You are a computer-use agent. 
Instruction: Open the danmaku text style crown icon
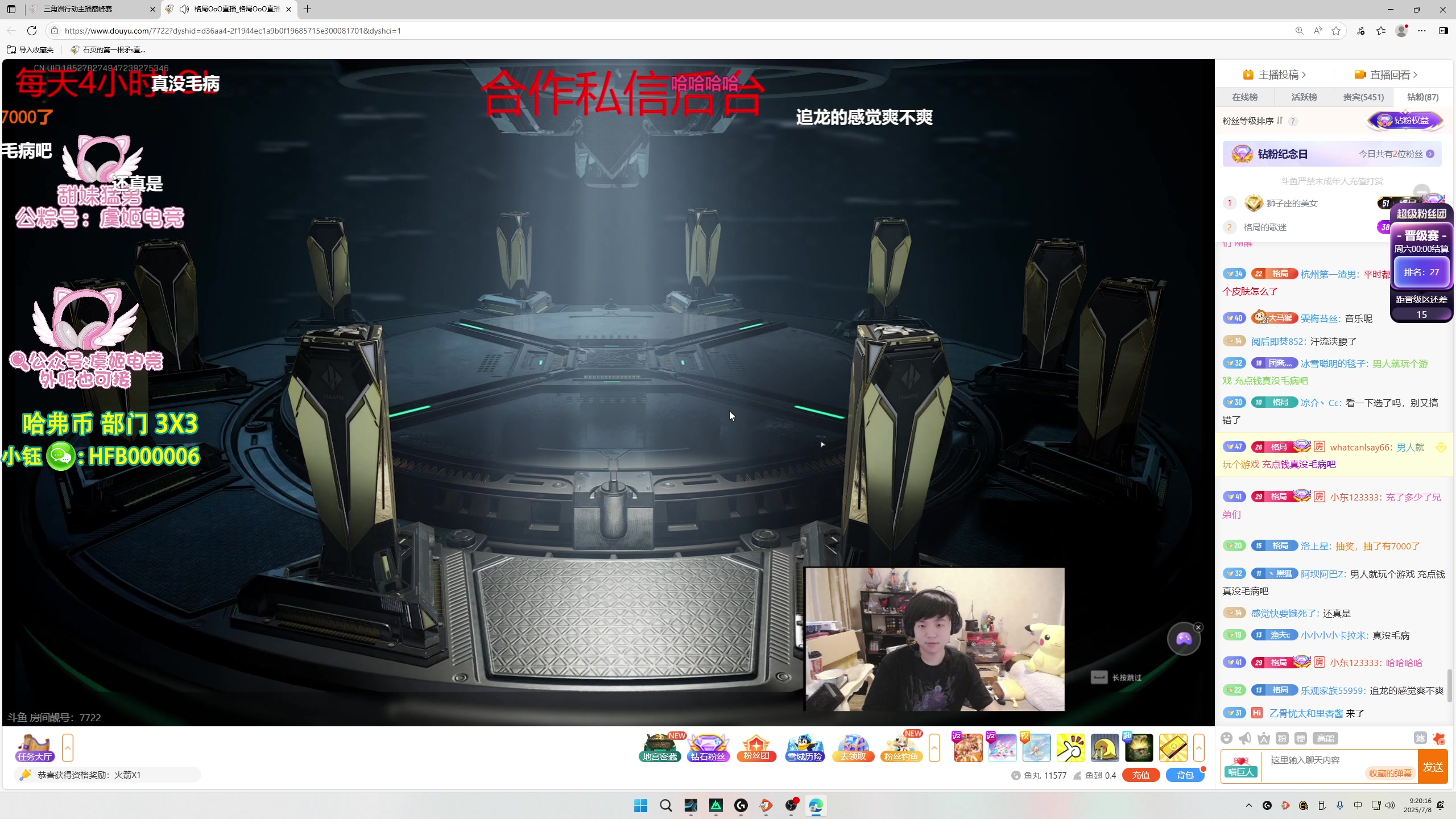tap(1264, 738)
